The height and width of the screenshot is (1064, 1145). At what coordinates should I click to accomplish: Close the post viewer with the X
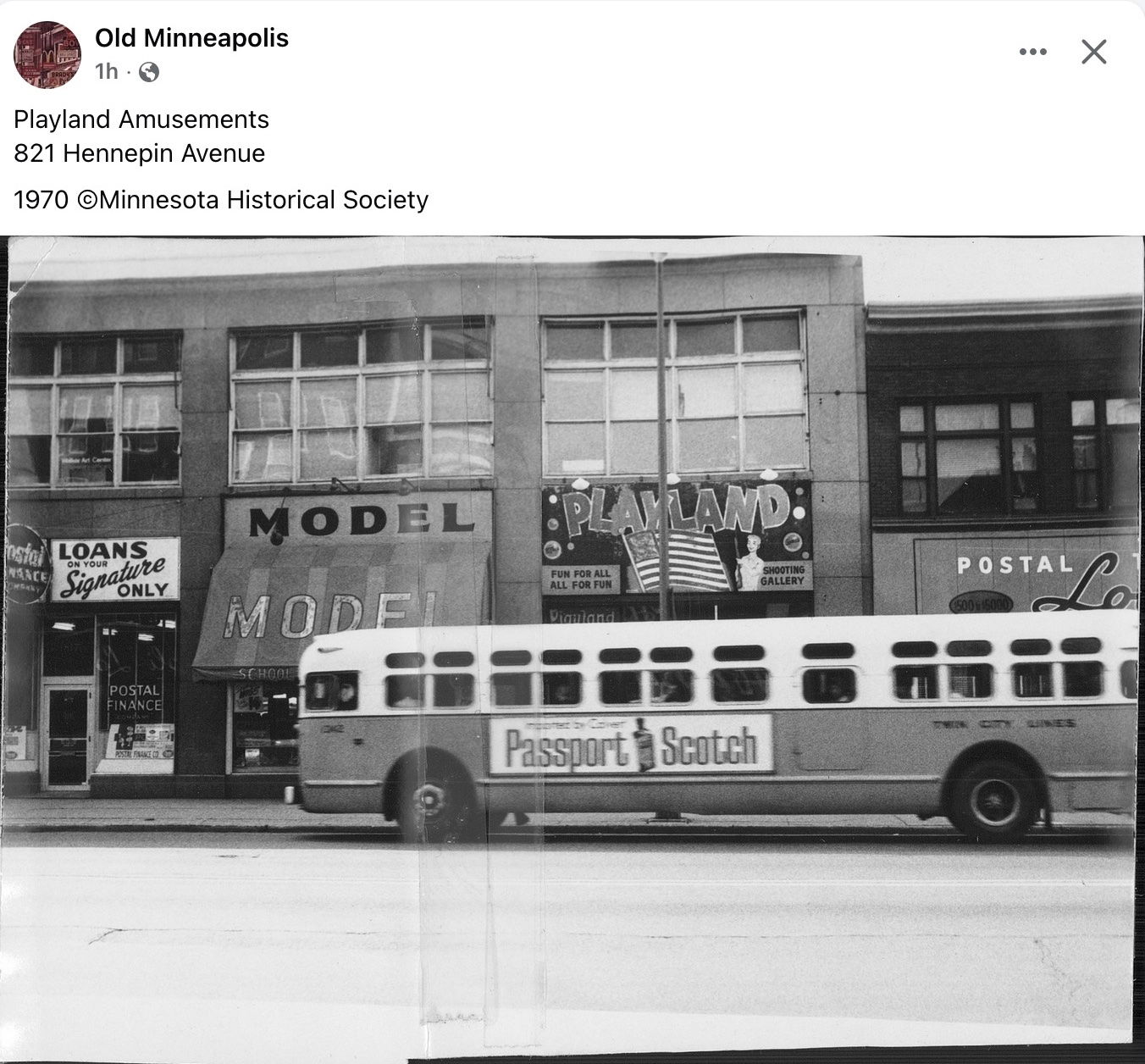(1094, 53)
